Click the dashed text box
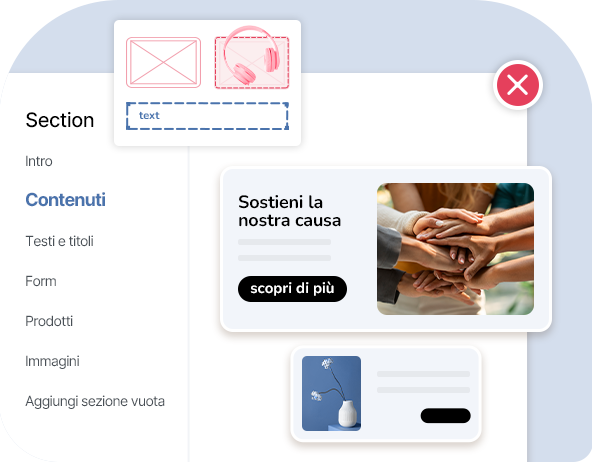Screen dimensions: 592x462 click(207, 116)
